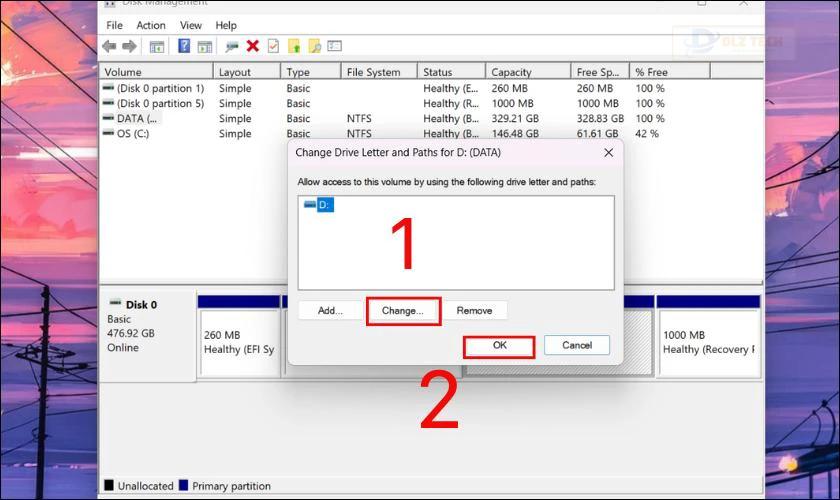Viewport: 840px width, 500px height.
Task: Click the 328.83 GB free space cell
Action: [600, 118]
